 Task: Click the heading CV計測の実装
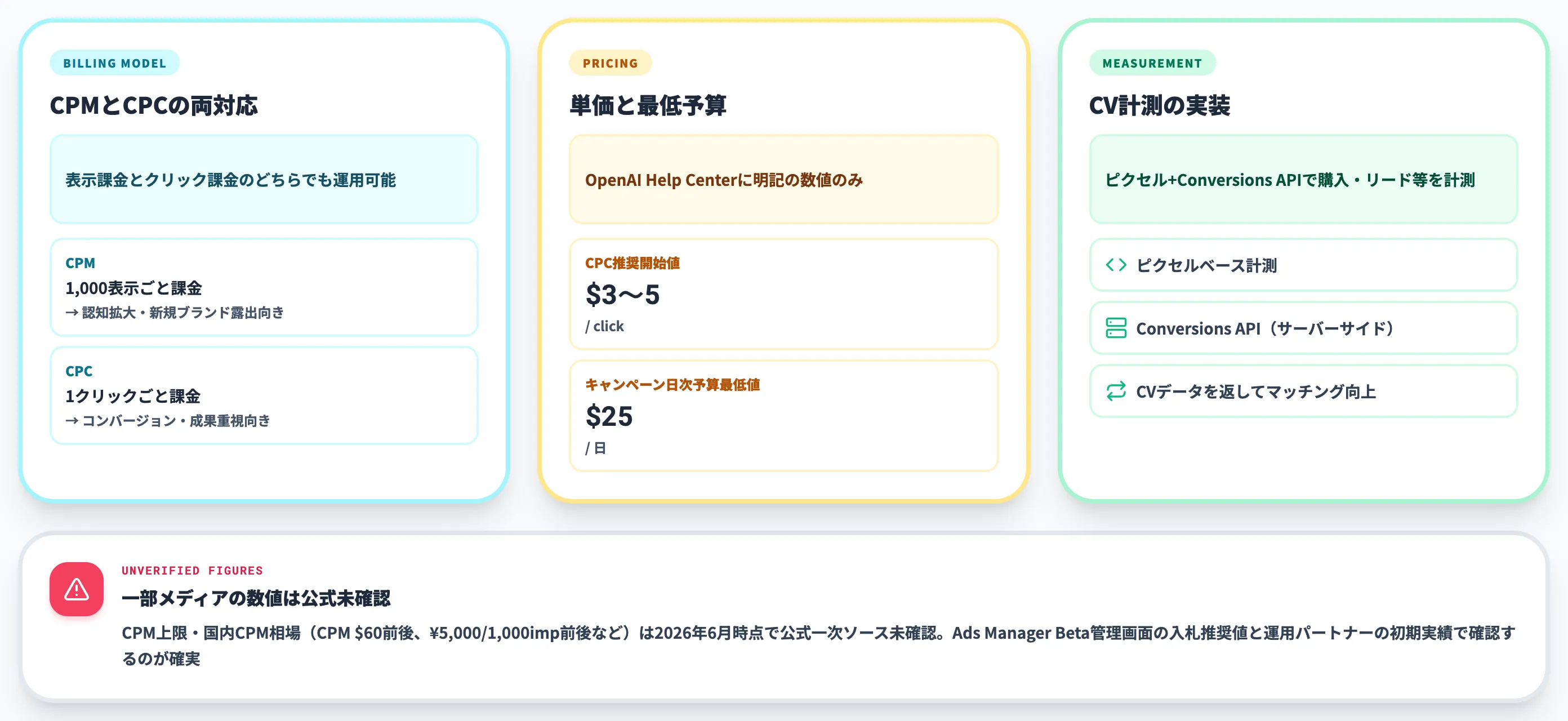pos(1160,105)
